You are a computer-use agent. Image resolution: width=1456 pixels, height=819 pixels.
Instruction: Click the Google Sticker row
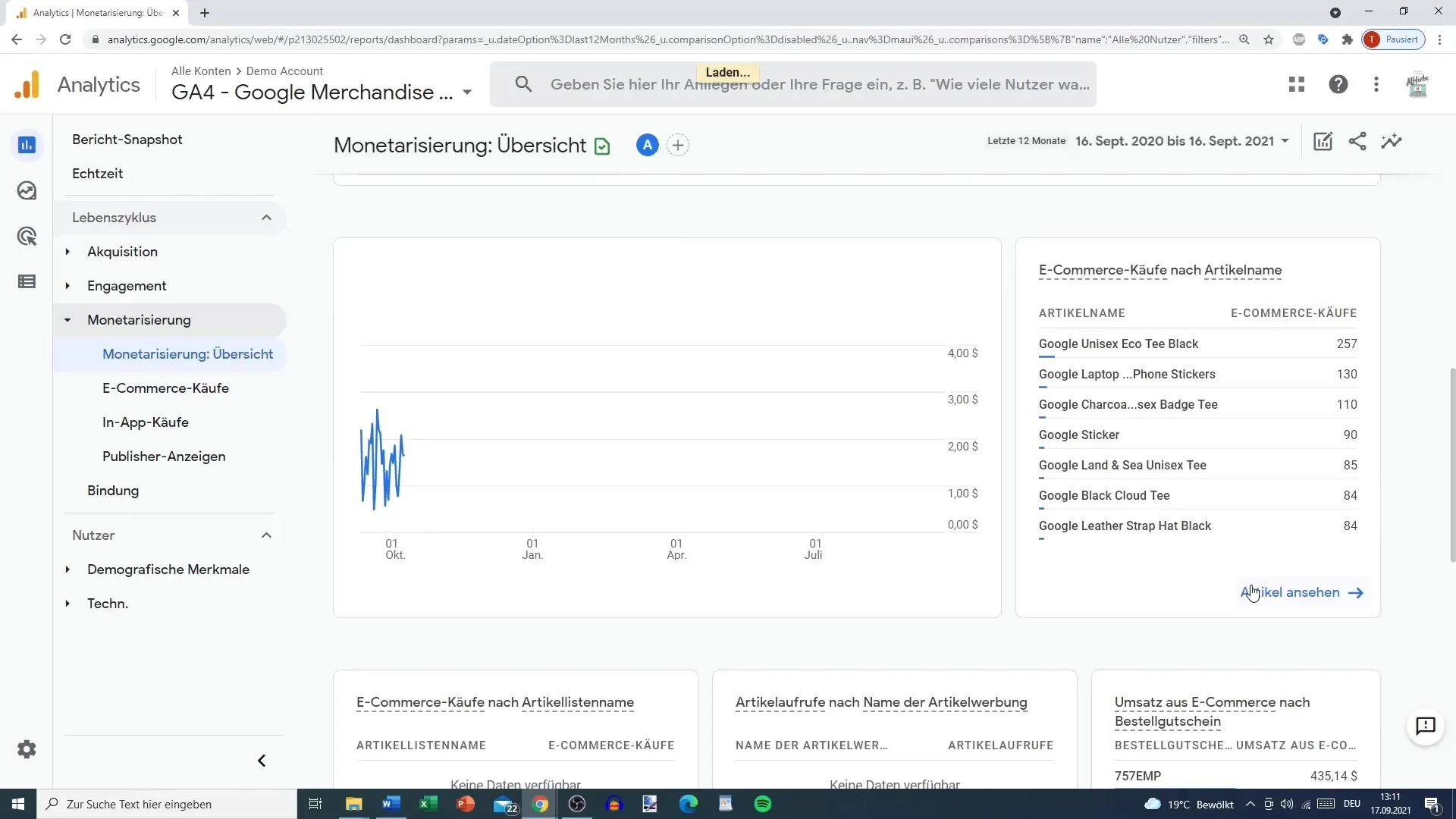[x=1198, y=435]
